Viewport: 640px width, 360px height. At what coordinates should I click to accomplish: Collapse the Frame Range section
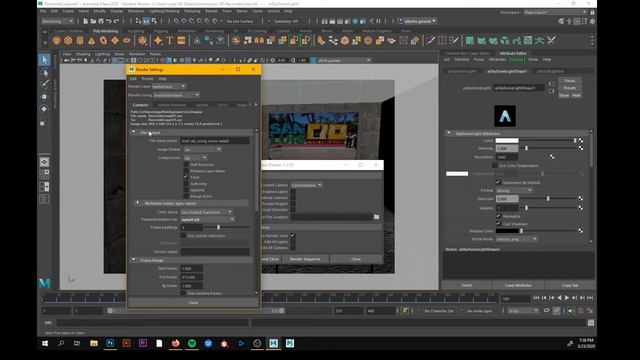[x=134, y=260]
